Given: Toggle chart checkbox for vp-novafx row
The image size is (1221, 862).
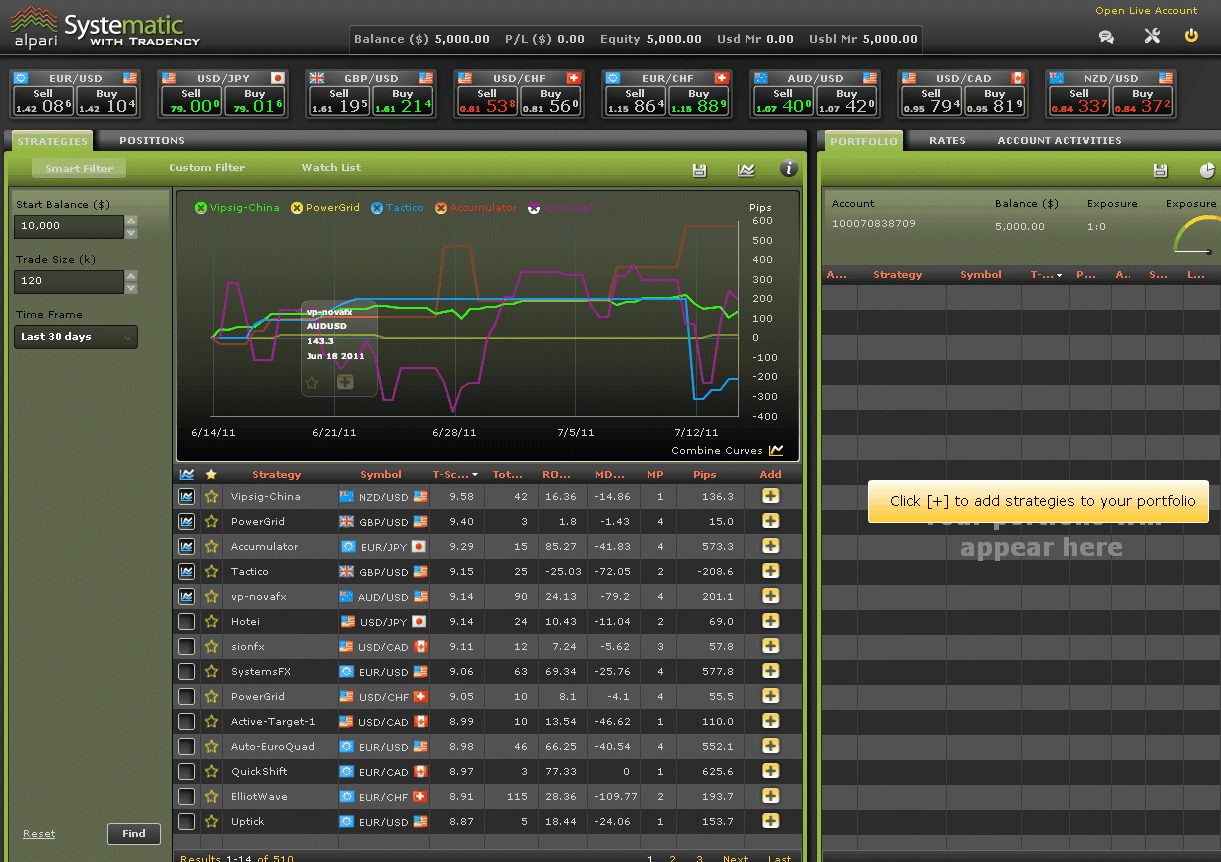Looking at the screenshot, I should pos(186,596).
